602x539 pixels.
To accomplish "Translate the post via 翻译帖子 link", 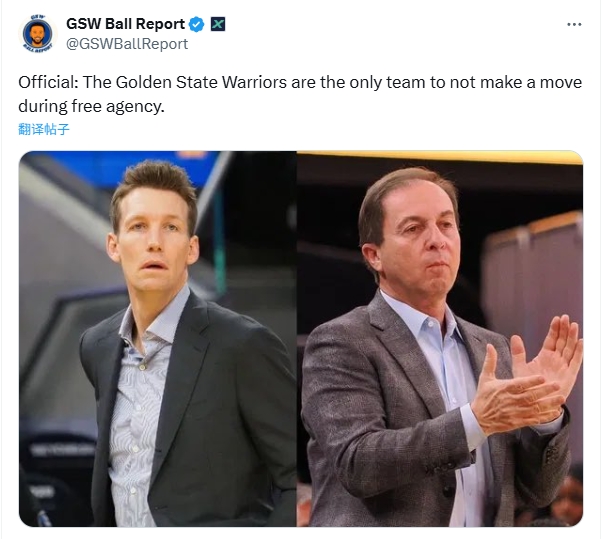I will (44, 129).
